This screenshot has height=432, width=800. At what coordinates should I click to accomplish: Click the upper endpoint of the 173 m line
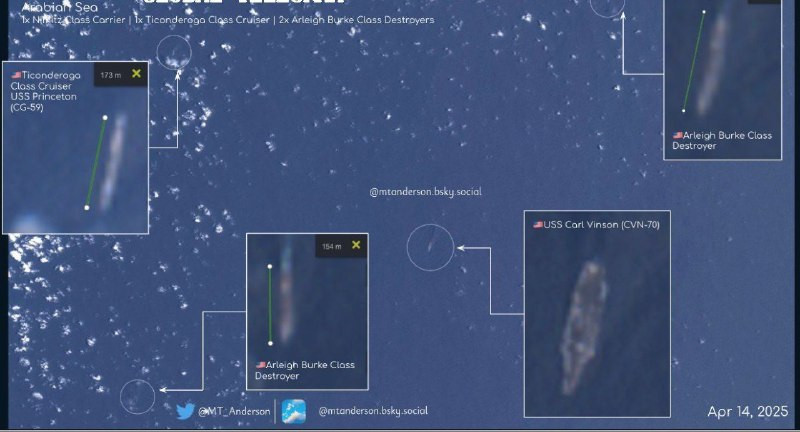click(105, 118)
